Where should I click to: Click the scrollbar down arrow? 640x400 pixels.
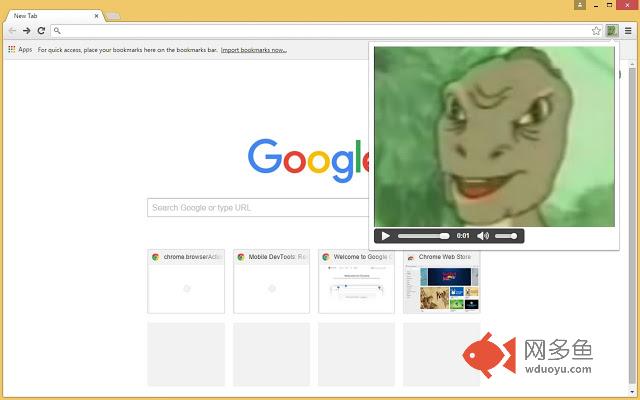[632, 391]
